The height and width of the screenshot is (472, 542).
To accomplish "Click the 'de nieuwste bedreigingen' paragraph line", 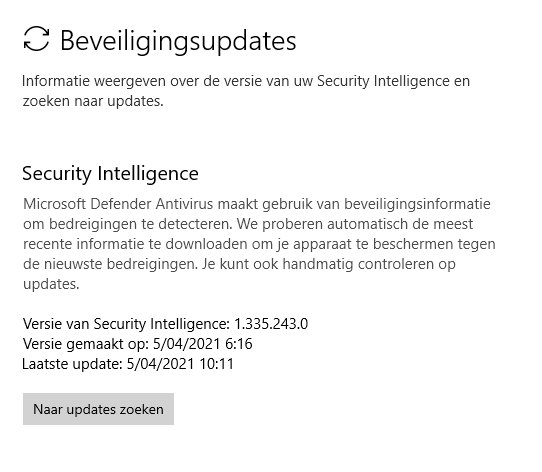I will click(x=239, y=265).
